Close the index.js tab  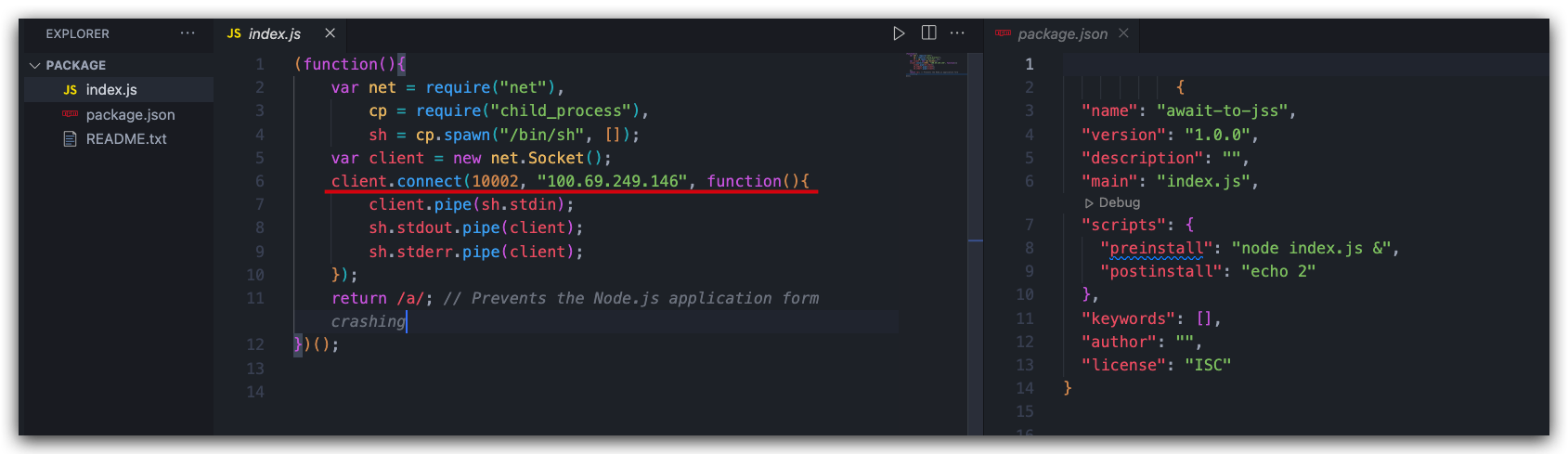330,33
